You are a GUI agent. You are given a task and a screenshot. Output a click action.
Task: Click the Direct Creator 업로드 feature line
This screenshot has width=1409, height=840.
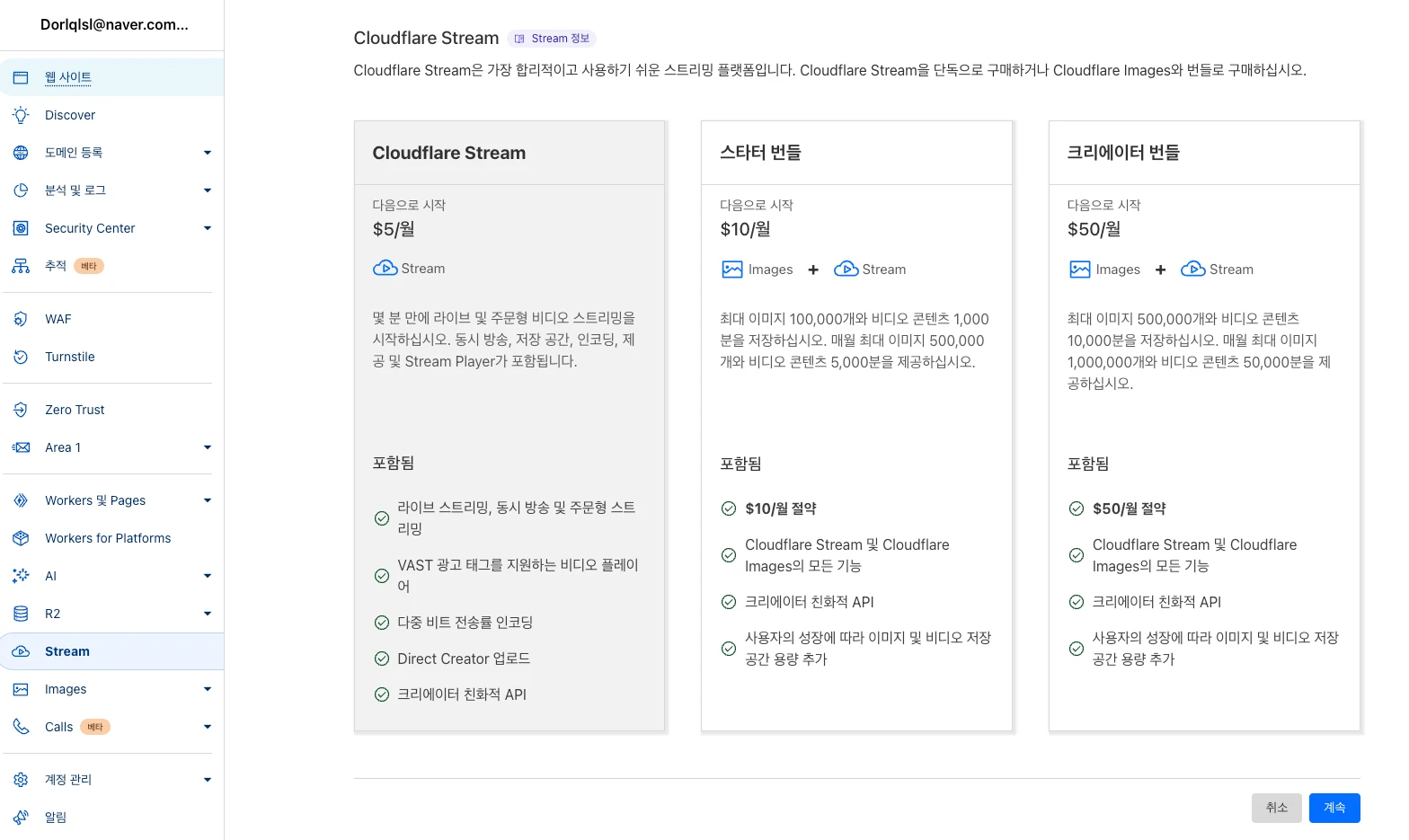click(464, 659)
